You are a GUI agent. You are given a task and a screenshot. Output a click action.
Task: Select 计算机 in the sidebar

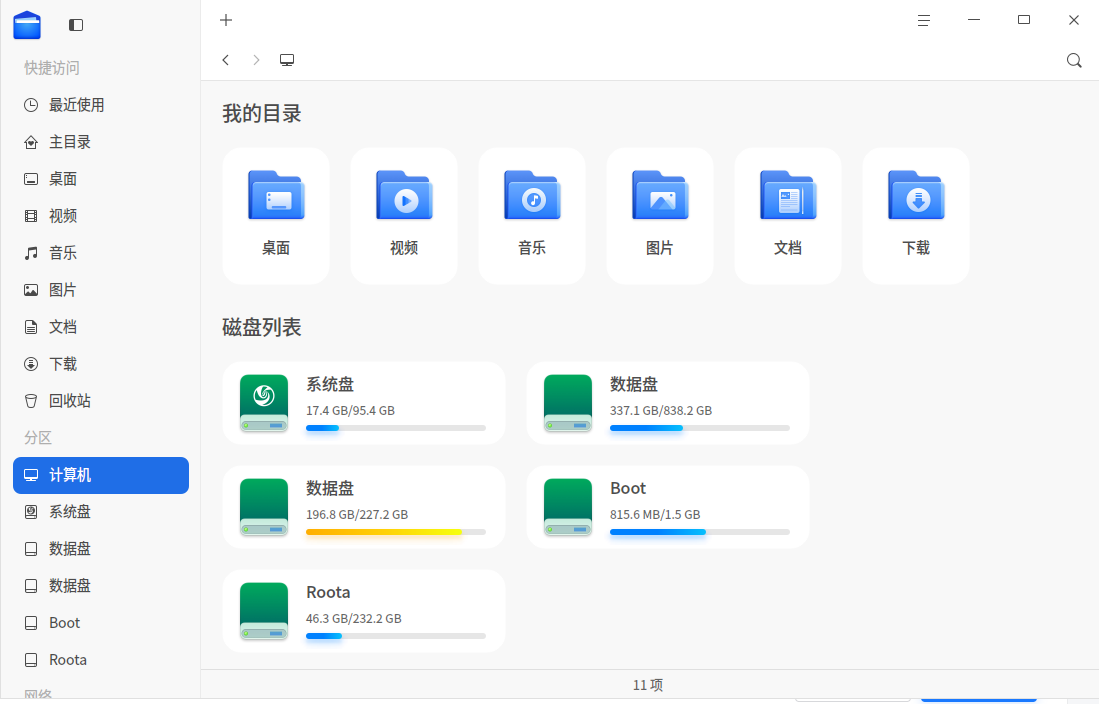pyautogui.click(x=101, y=475)
